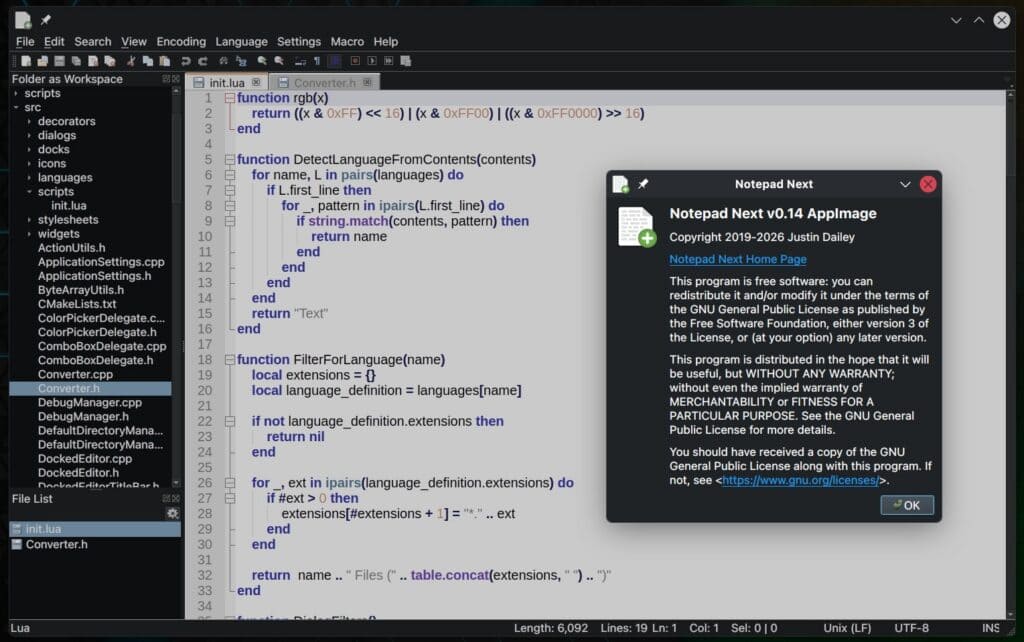Open the chevron dropdown on the about dialog

(x=905, y=184)
